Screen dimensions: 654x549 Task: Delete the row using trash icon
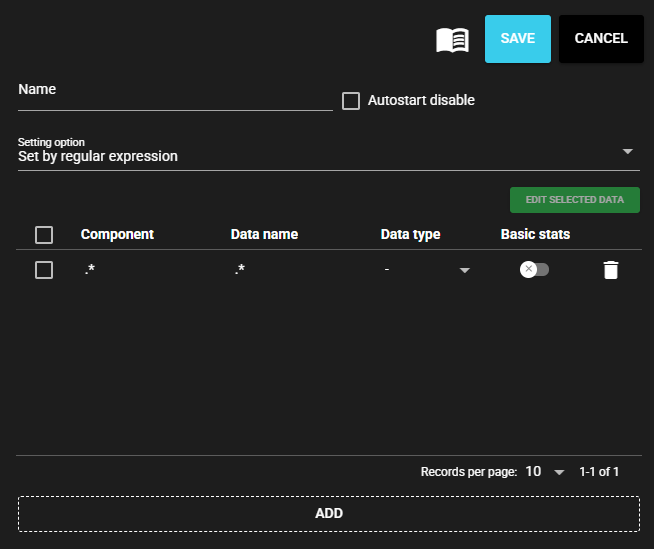(x=611, y=270)
